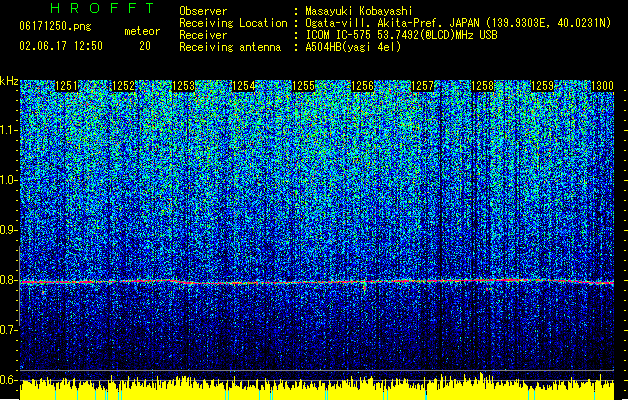Select the 1259 time label
This screenshot has width=629, height=400.
tap(542, 86)
